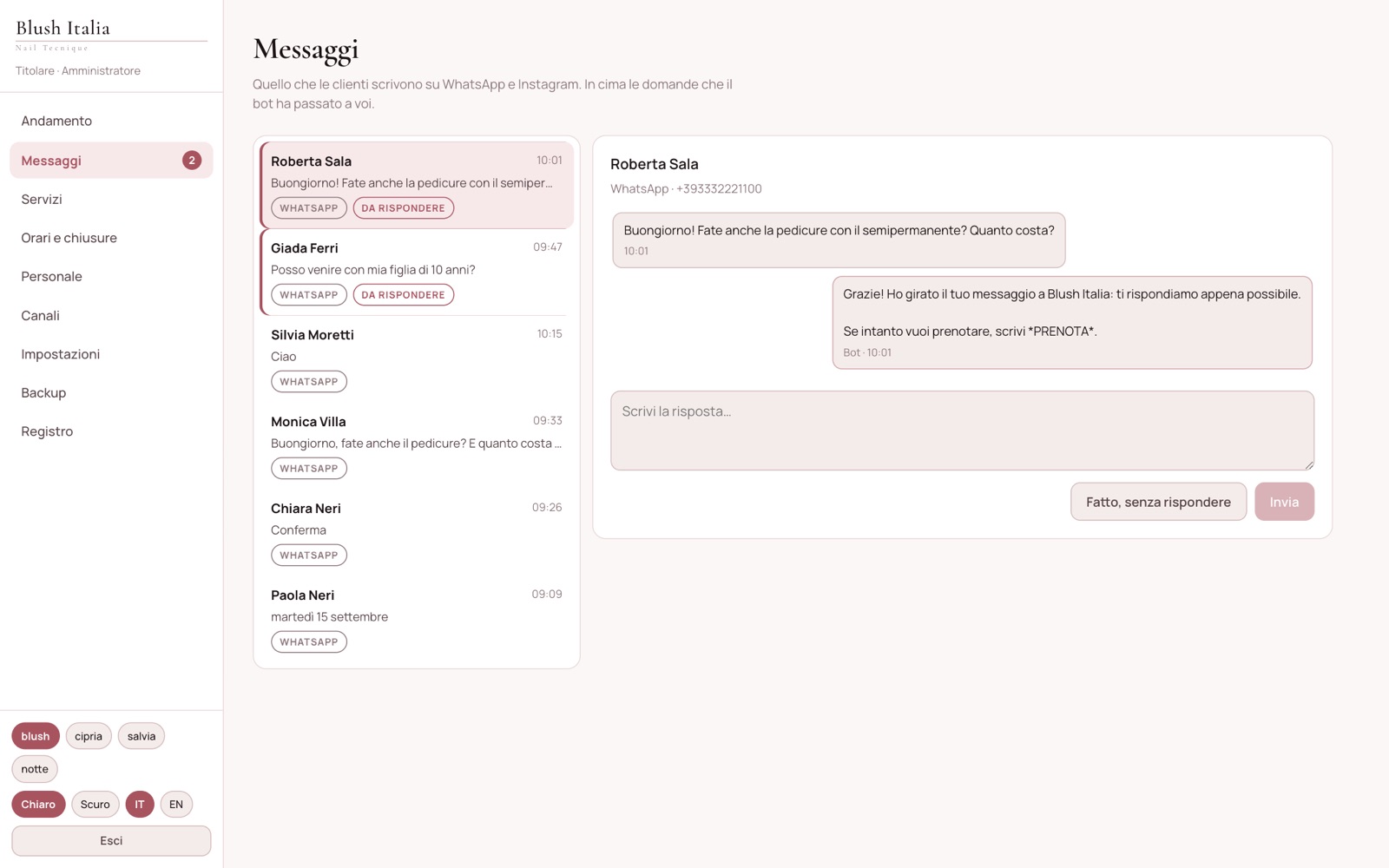
Task: Set language to EN
Action: pyautogui.click(x=176, y=805)
